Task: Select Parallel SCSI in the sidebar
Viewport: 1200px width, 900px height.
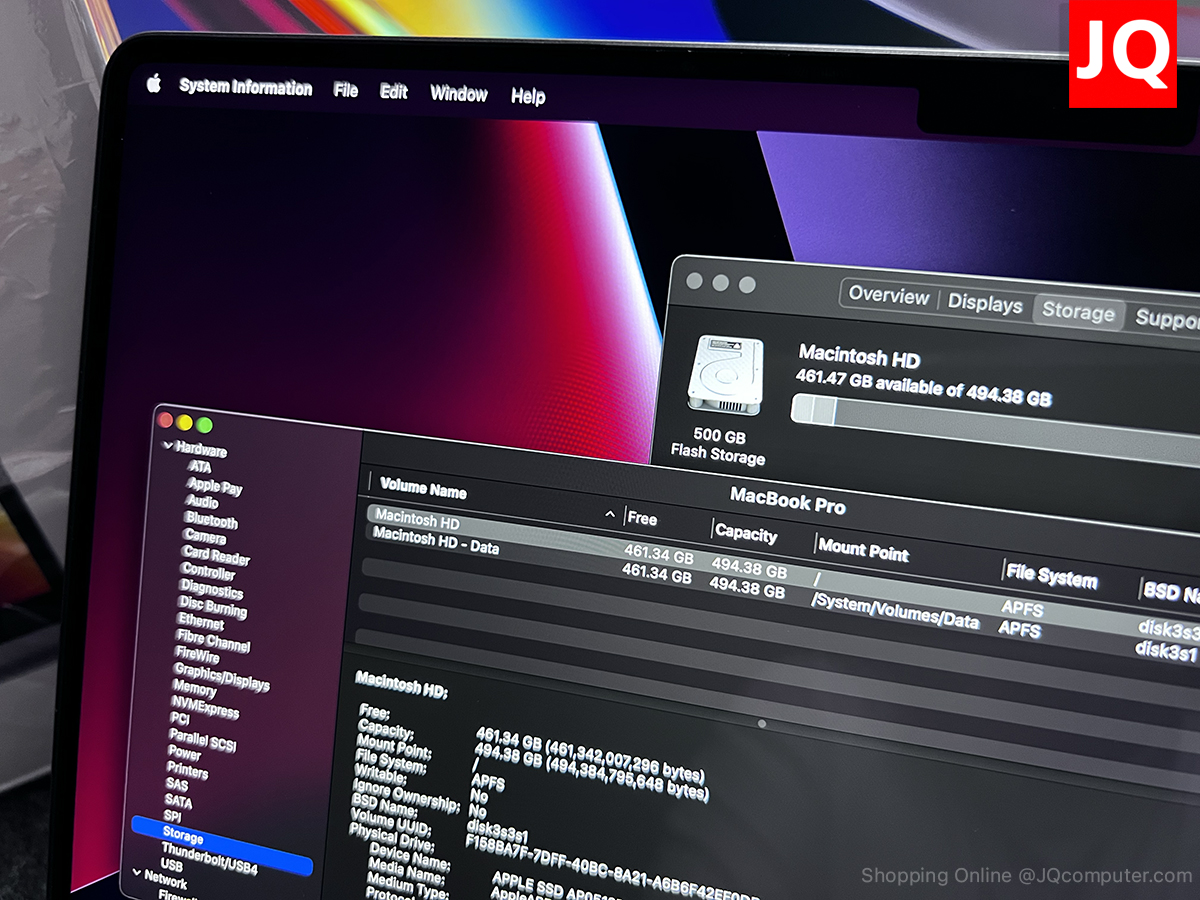Action: point(201,742)
